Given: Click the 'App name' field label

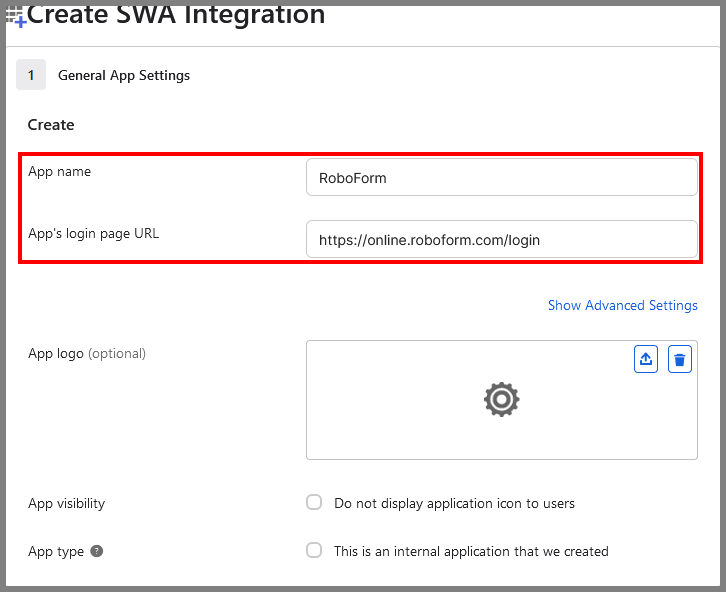Looking at the screenshot, I should click(x=60, y=172).
